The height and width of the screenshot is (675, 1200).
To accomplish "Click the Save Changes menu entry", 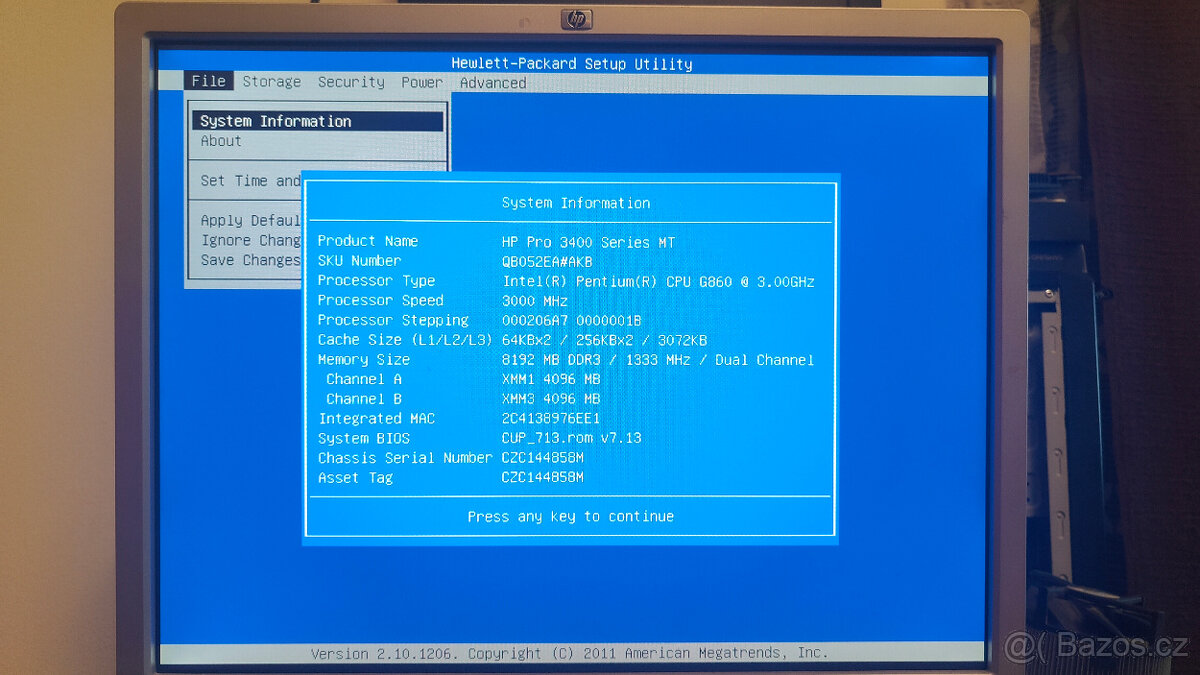I will tap(250, 260).
